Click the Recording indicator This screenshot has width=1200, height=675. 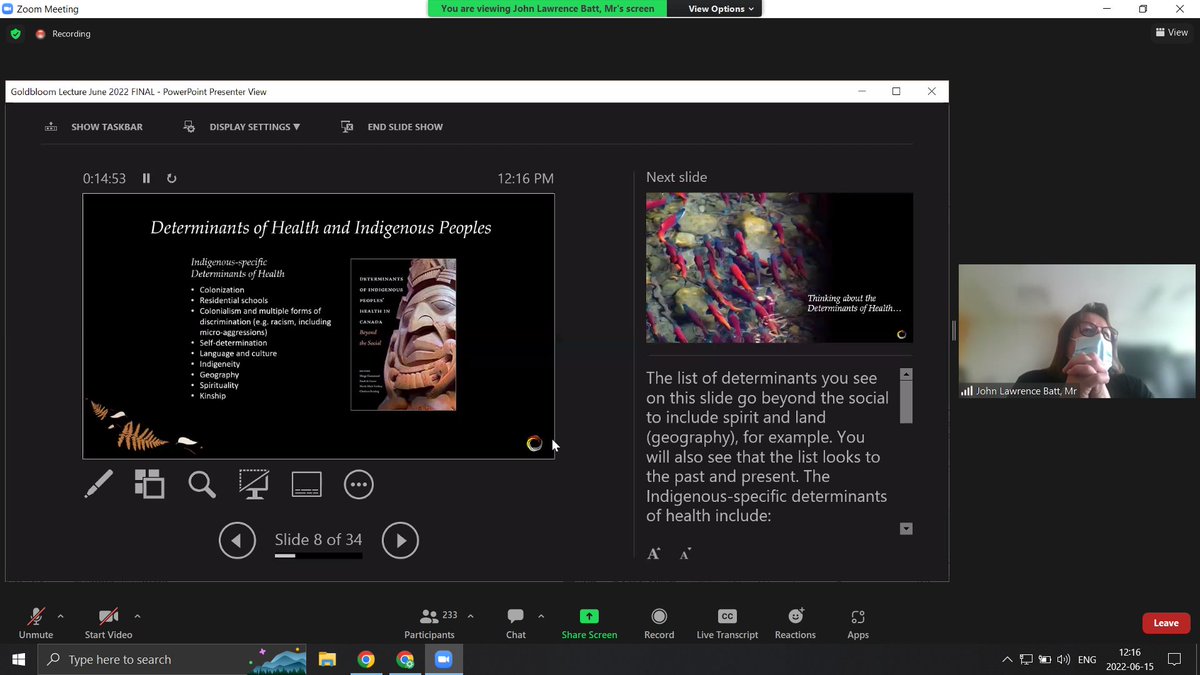pos(63,33)
